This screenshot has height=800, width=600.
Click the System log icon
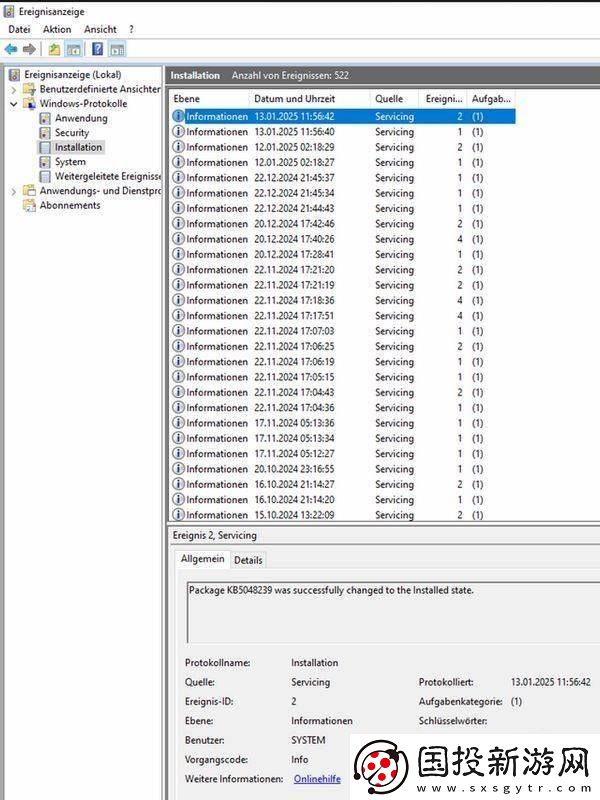[x=45, y=162]
